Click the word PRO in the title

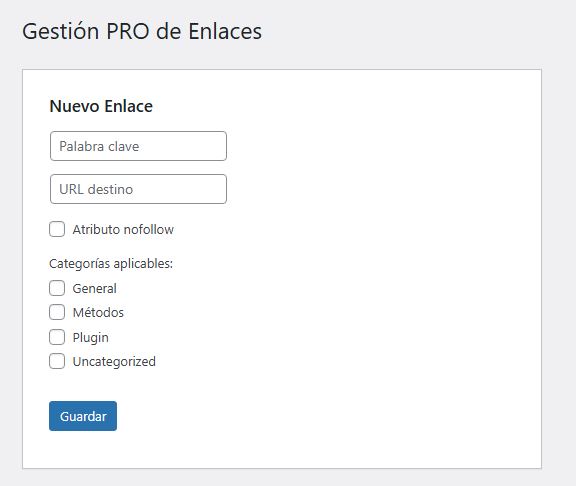coord(127,31)
